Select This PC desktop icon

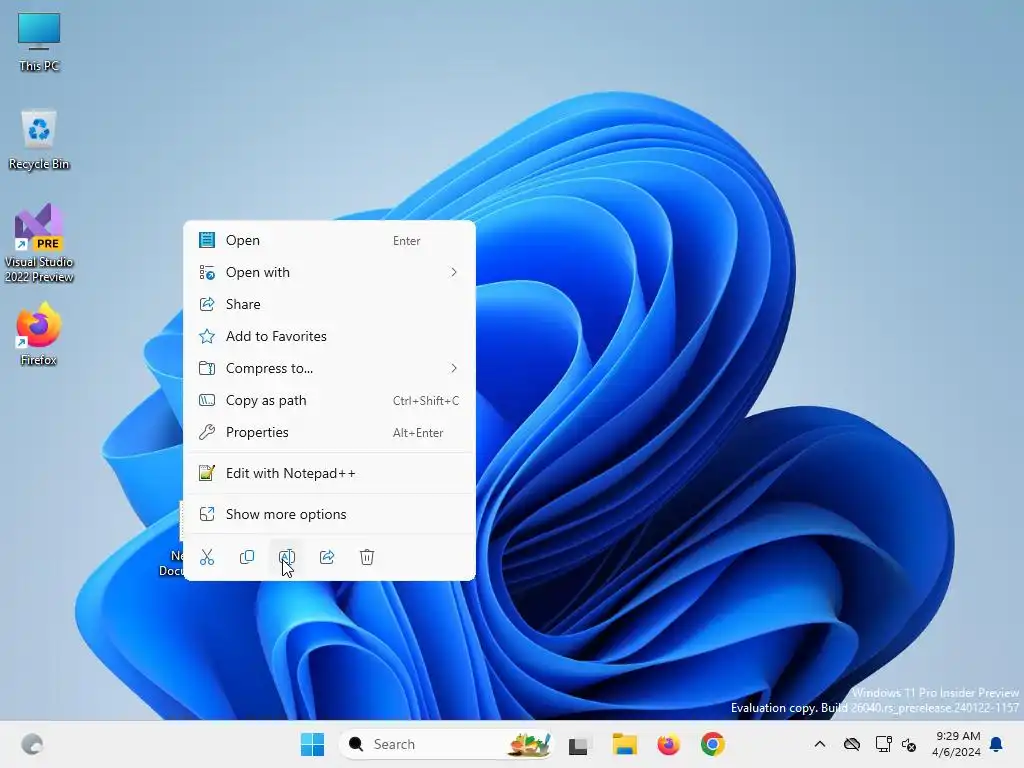39,42
